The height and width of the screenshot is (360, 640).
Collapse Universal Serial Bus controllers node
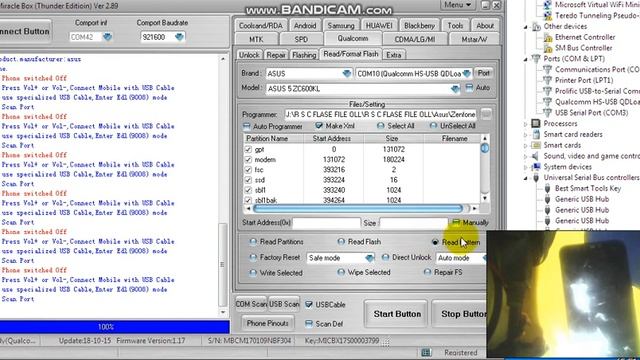pos(526,178)
